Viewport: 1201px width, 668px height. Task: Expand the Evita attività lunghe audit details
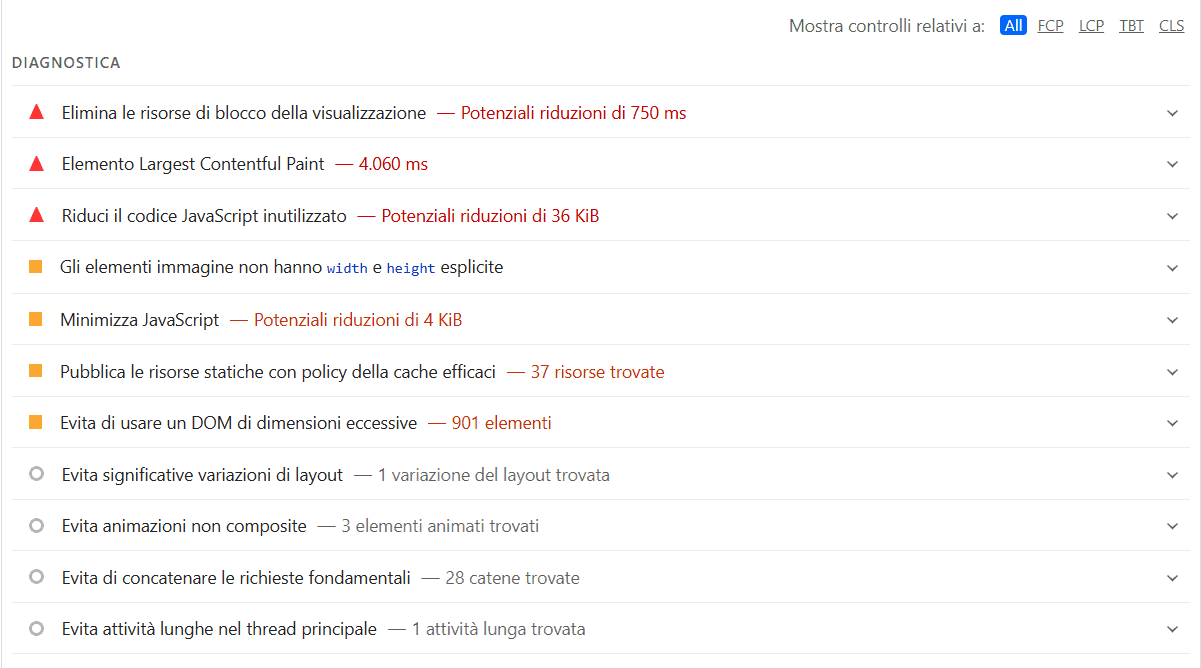[x=1171, y=629]
